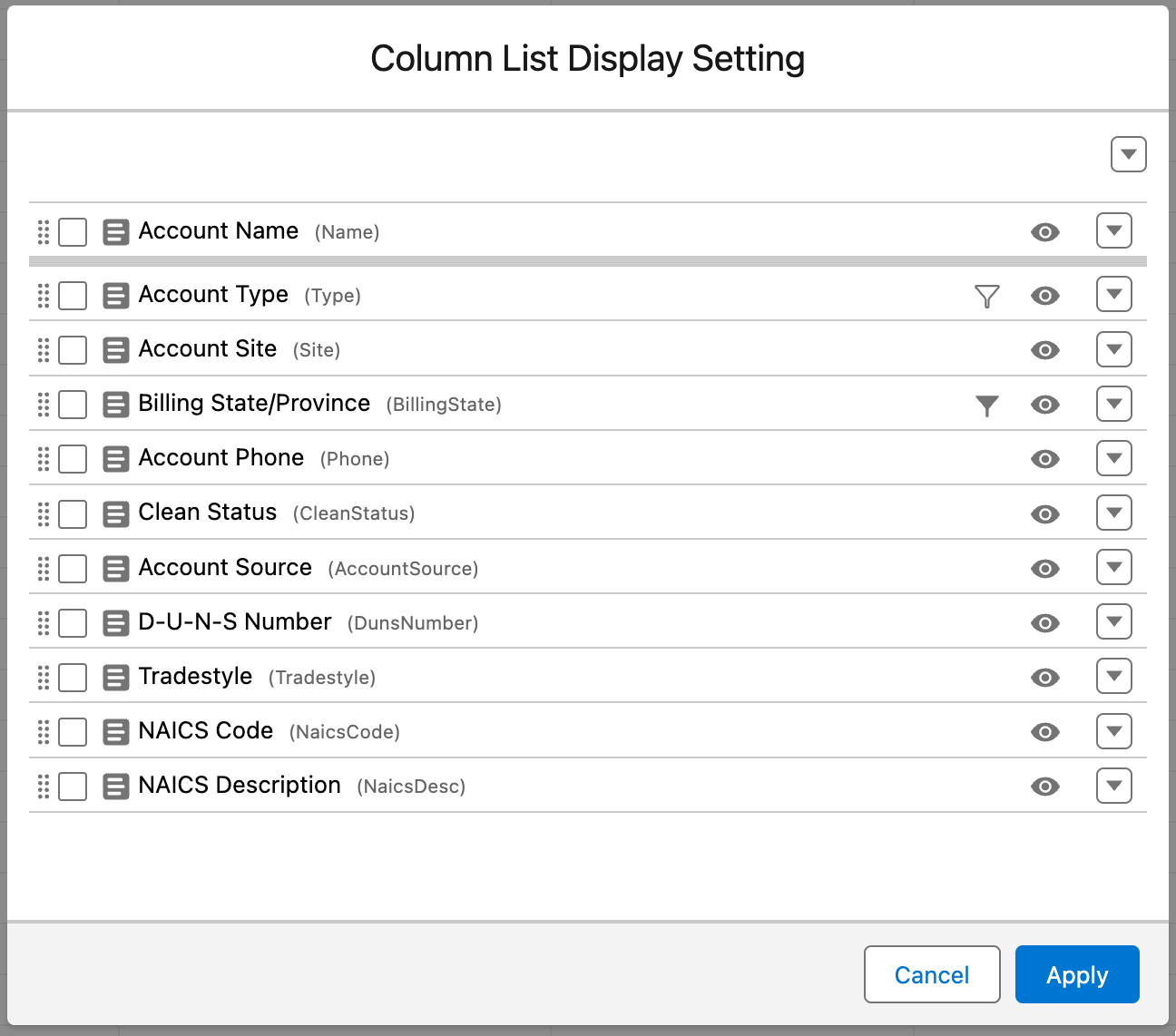Select the Account Source row checkbox

[x=73, y=569]
